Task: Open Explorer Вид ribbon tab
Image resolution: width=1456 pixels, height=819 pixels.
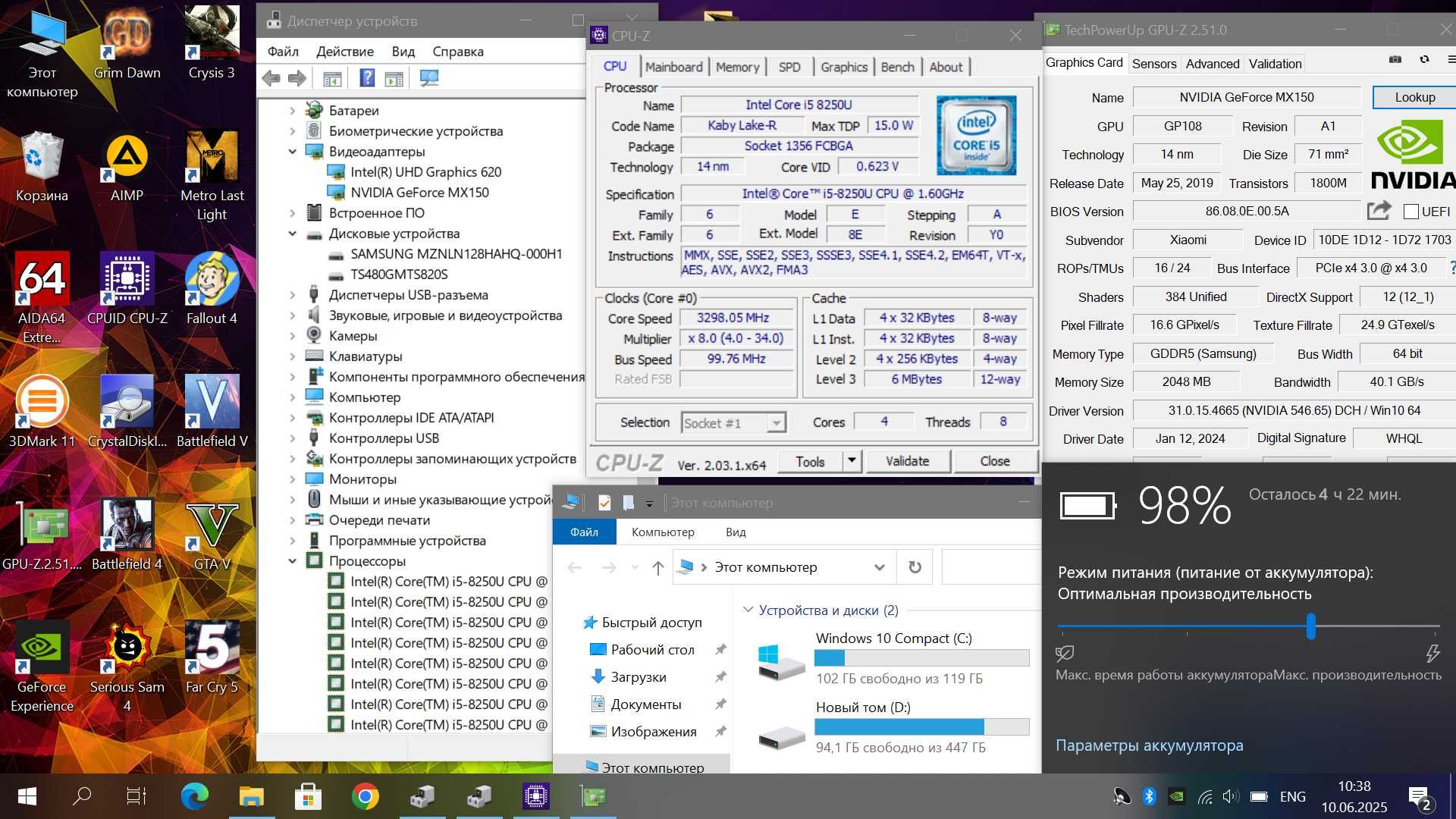Action: tap(736, 532)
